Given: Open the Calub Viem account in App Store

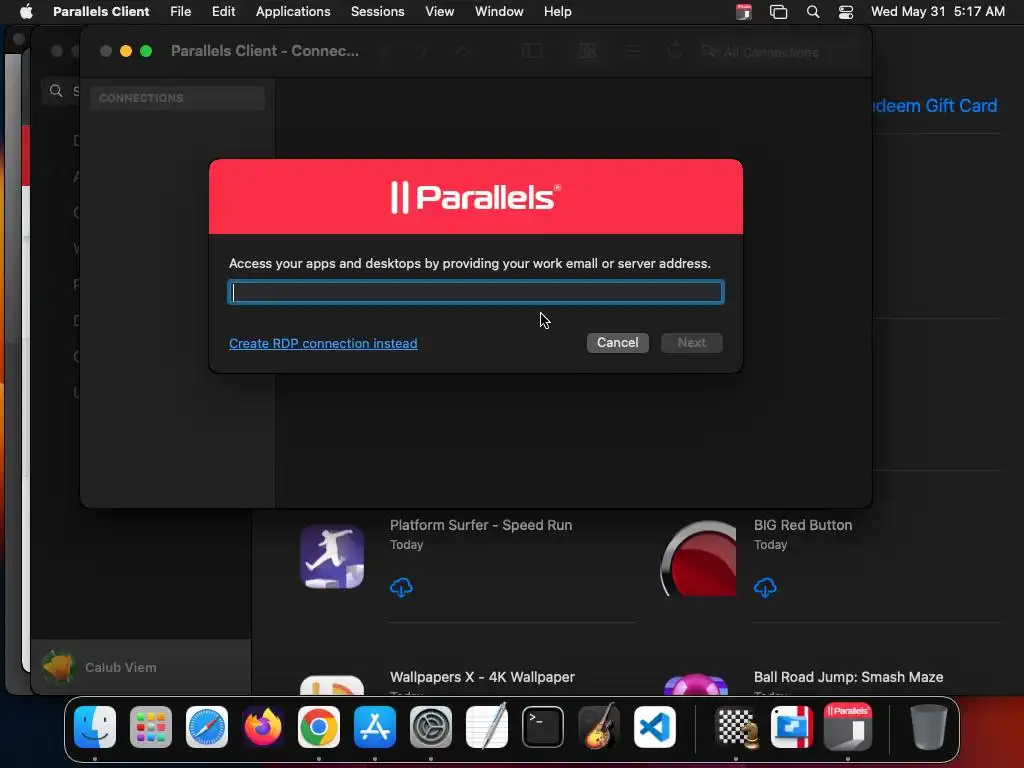Looking at the screenshot, I should 140,667.
